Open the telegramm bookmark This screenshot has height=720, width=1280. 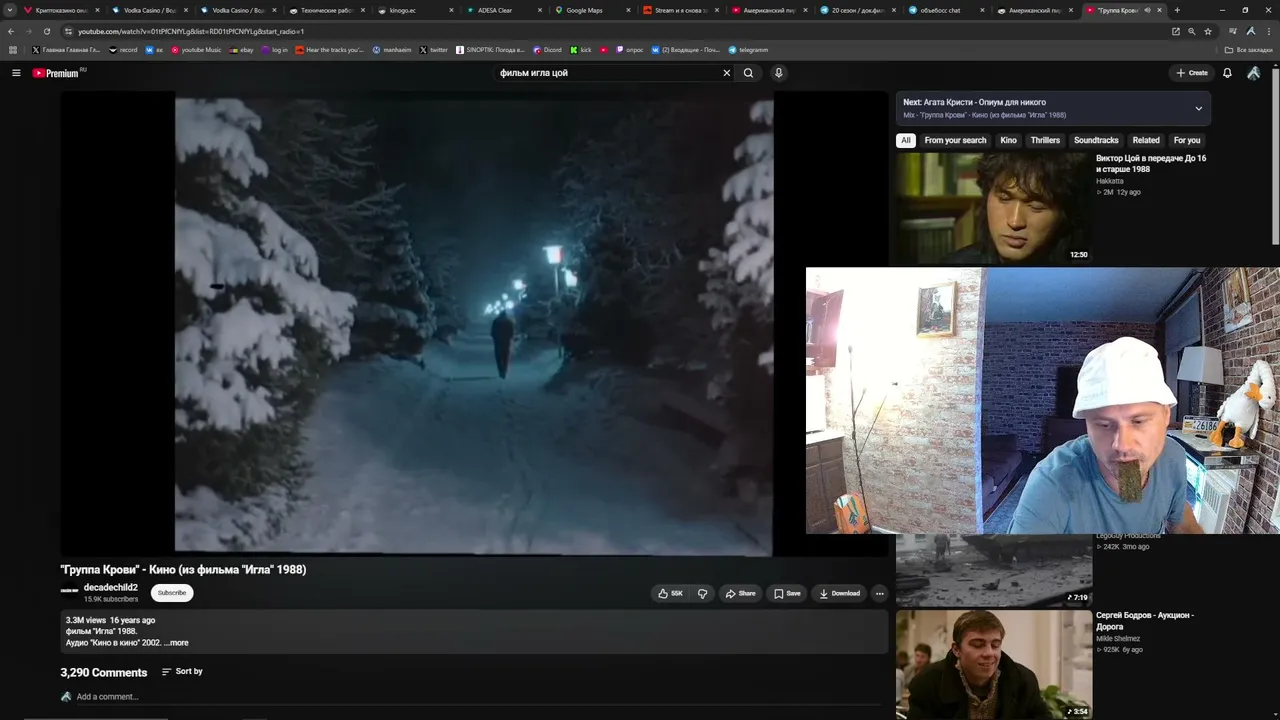click(748, 50)
